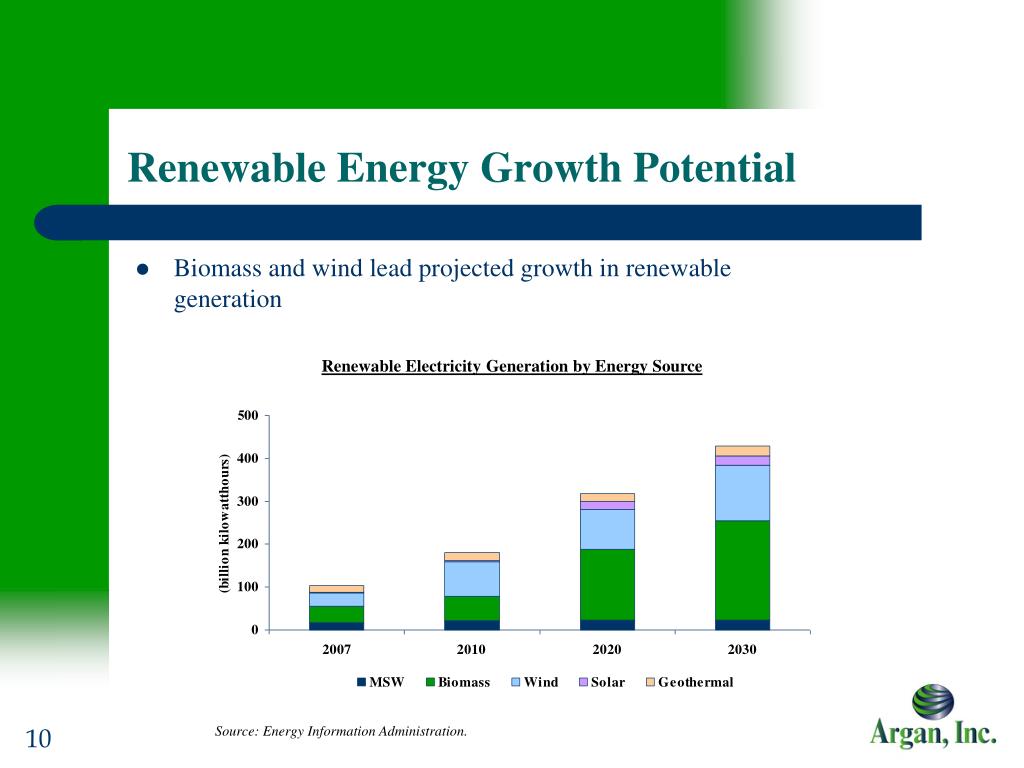
Task: Click the "(billion kilowatthours)" axis title
Action: tap(224, 523)
